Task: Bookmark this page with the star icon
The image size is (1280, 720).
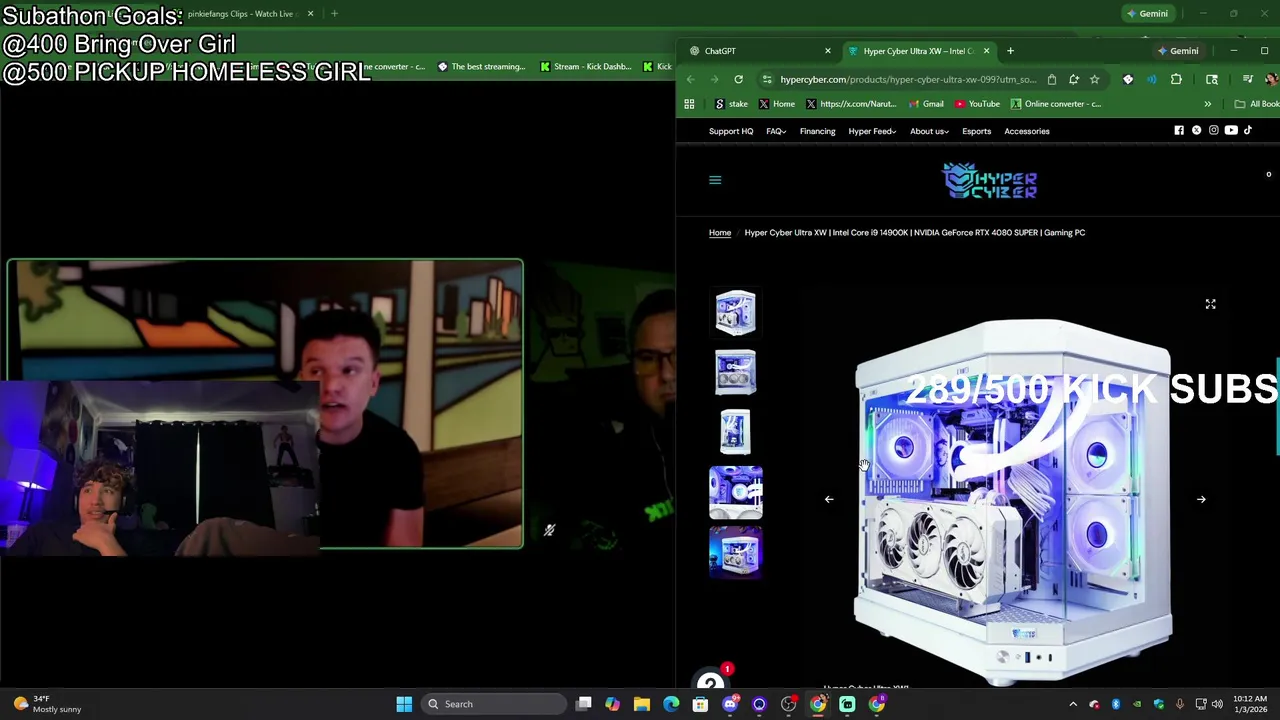Action: point(1094,79)
